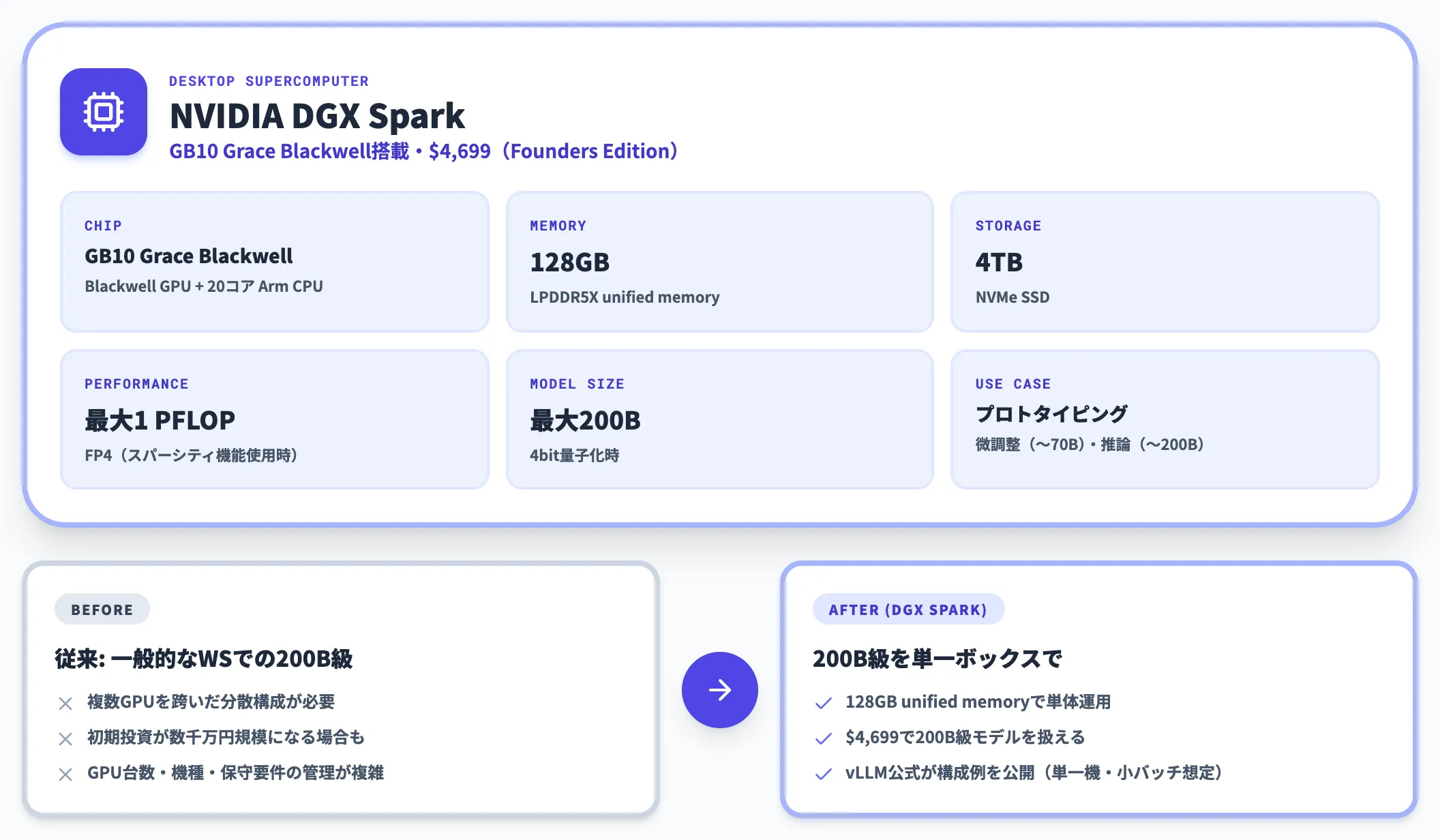
Task: Click the STORAGE card label
Action: 1008,226
